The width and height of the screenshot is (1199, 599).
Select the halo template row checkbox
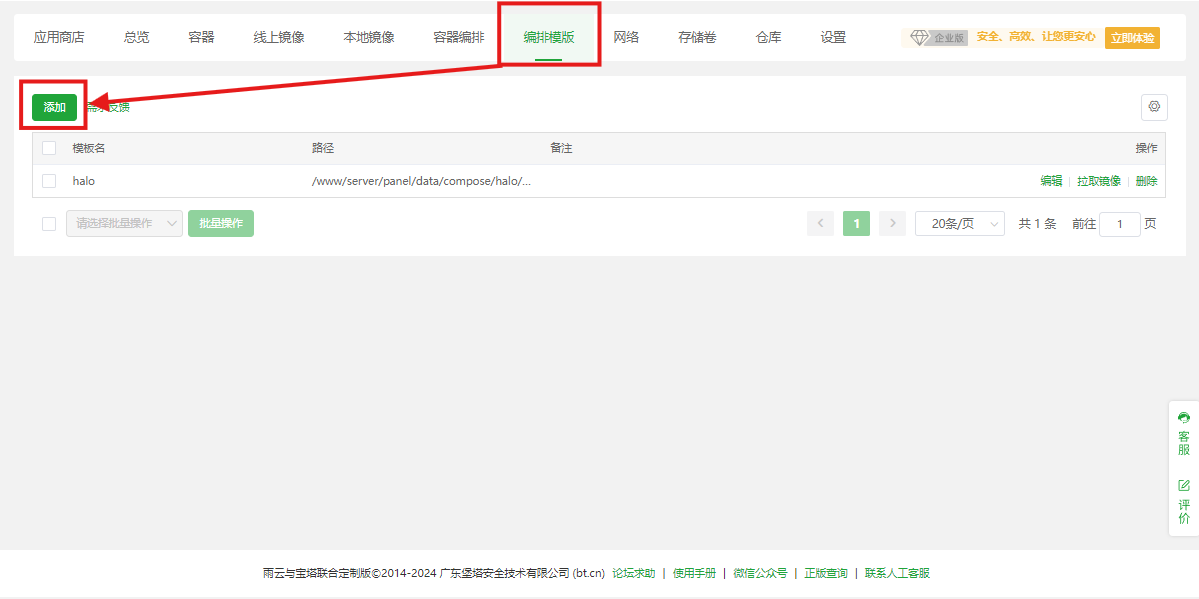(49, 181)
